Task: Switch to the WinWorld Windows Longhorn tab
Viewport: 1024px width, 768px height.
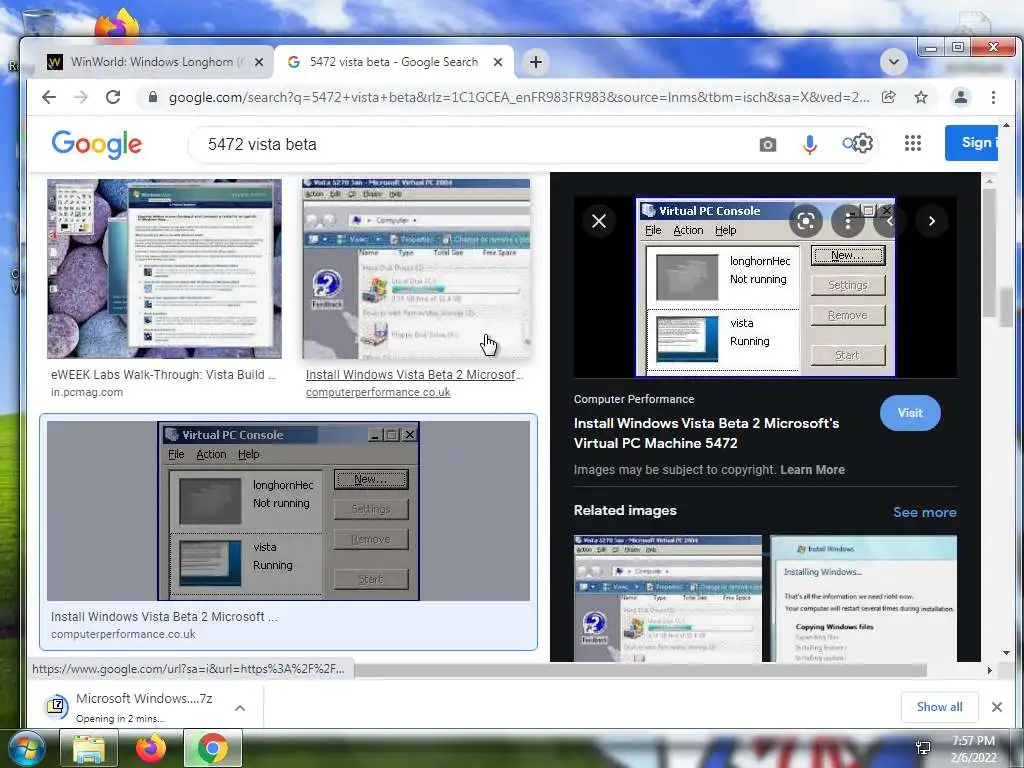Action: (x=157, y=62)
